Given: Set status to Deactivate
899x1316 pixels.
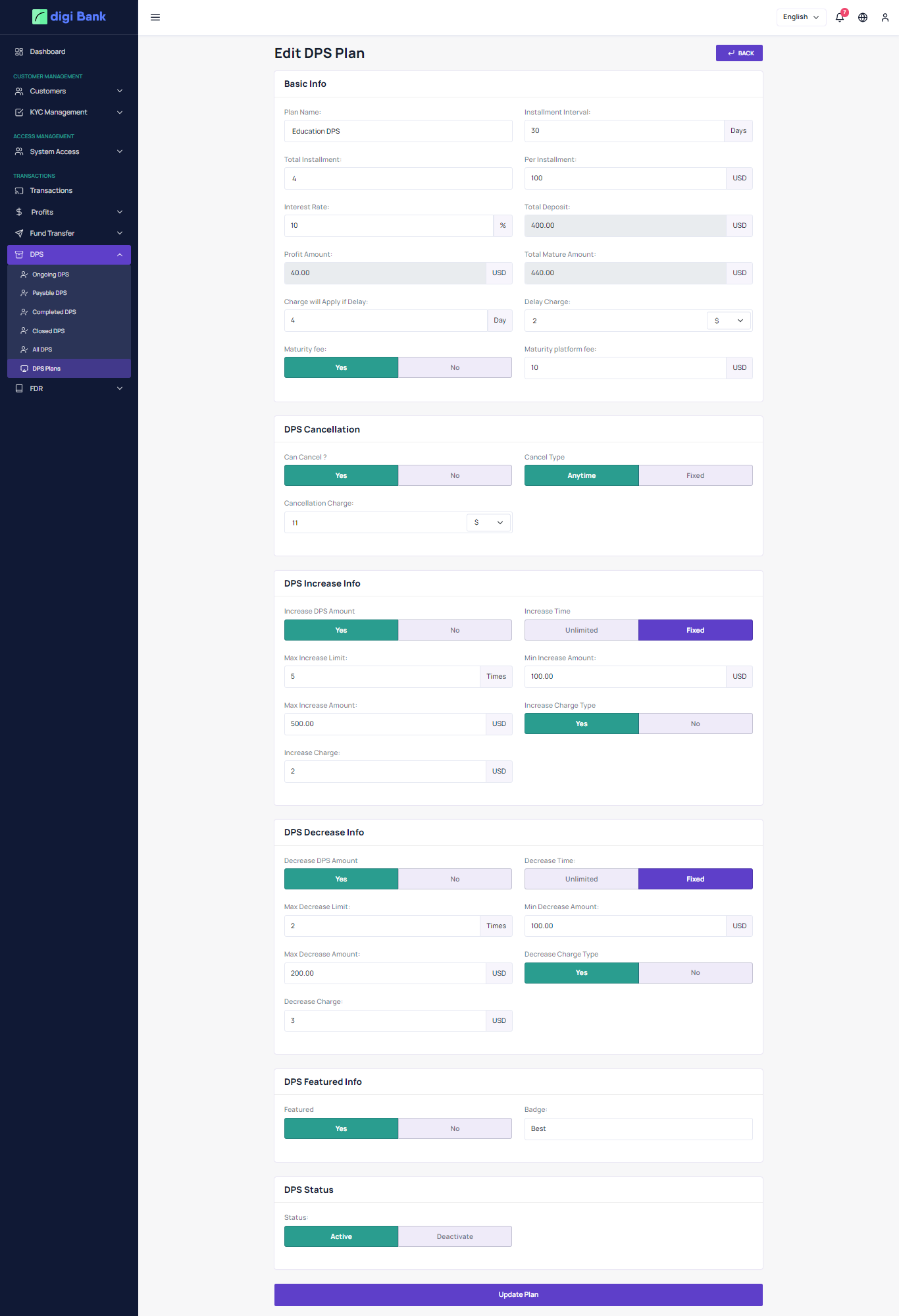Looking at the screenshot, I should (x=455, y=1236).
